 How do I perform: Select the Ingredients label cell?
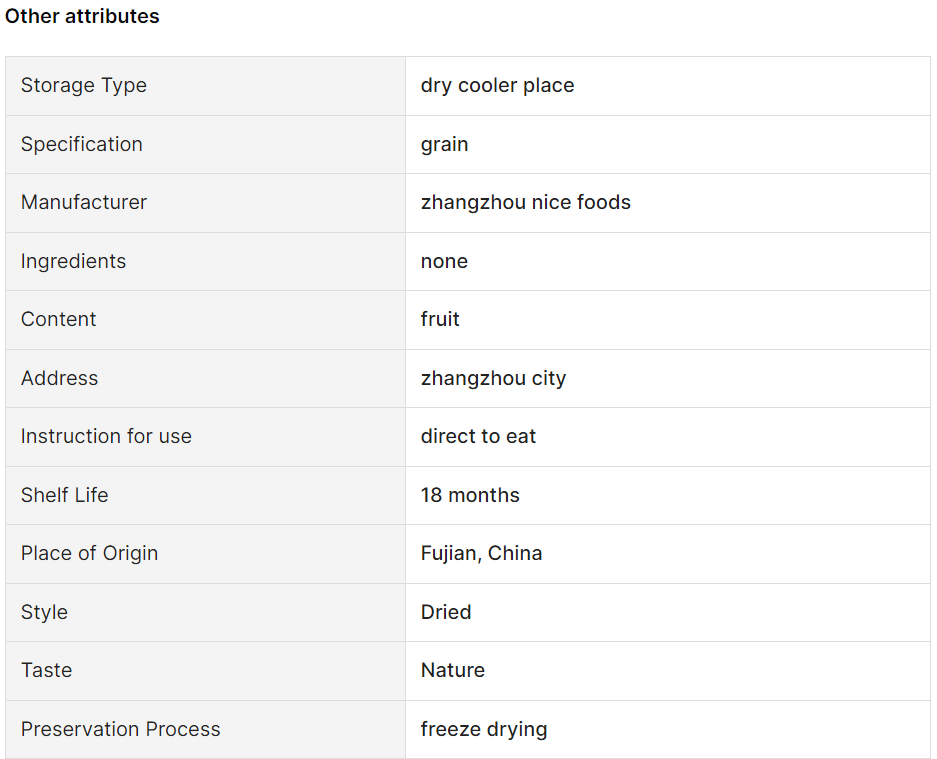point(206,262)
